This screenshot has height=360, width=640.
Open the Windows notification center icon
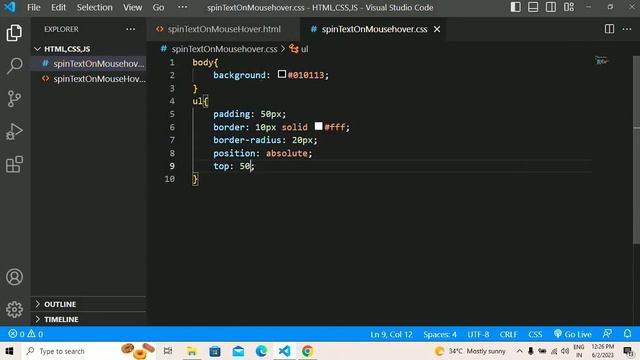click(628, 351)
